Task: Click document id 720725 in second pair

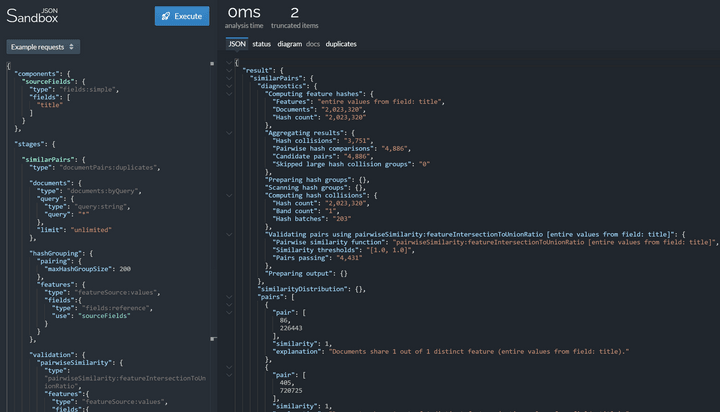Action: point(291,391)
